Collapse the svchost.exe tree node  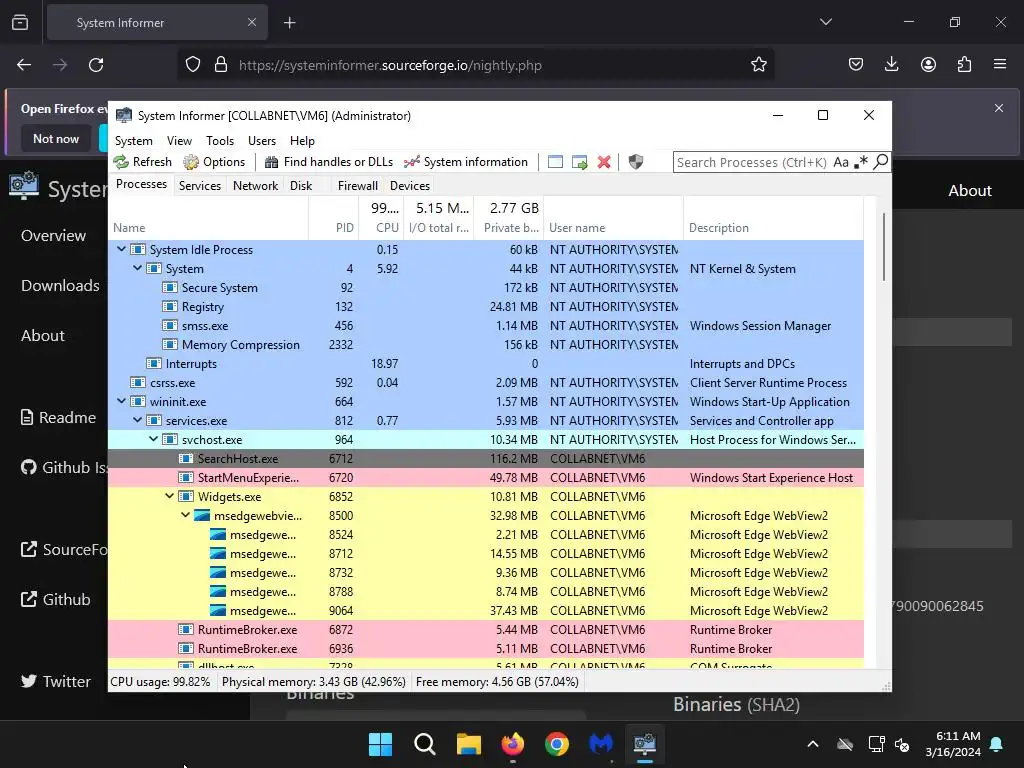(153, 439)
